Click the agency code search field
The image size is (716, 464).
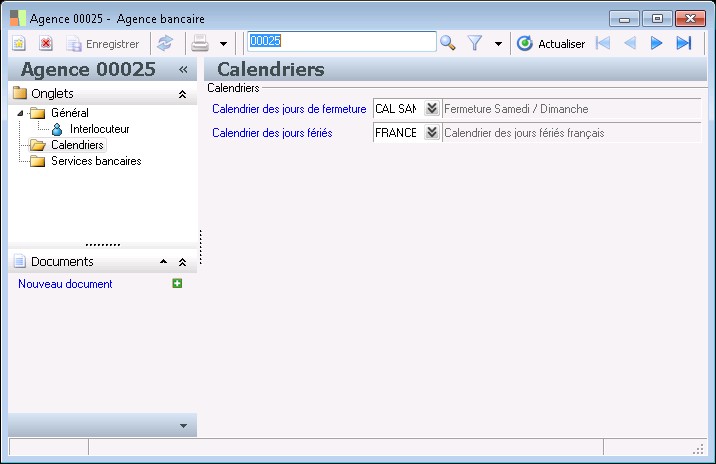(x=342, y=42)
